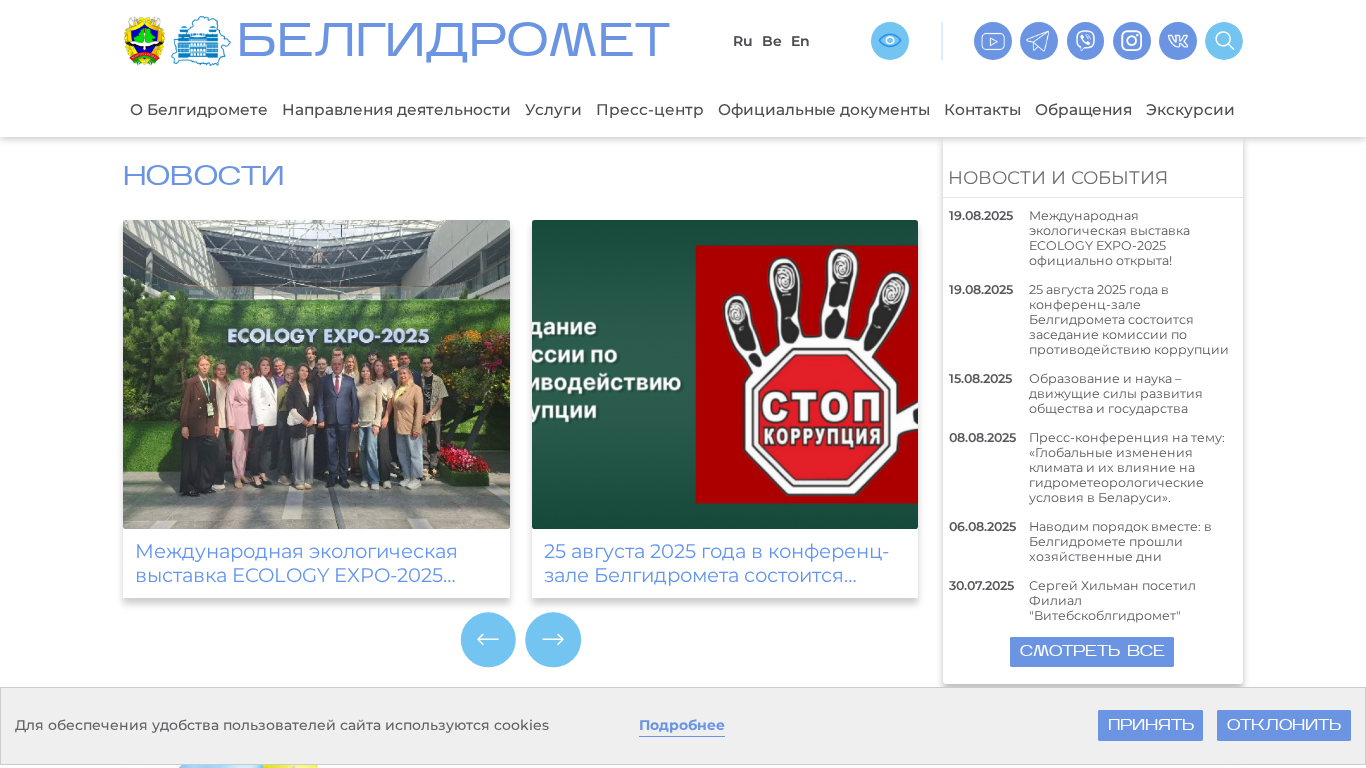This screenshot has height=768, width=1366.
Task: Click the НОВОСТИ section heading
Action: [x=204, y=176]
